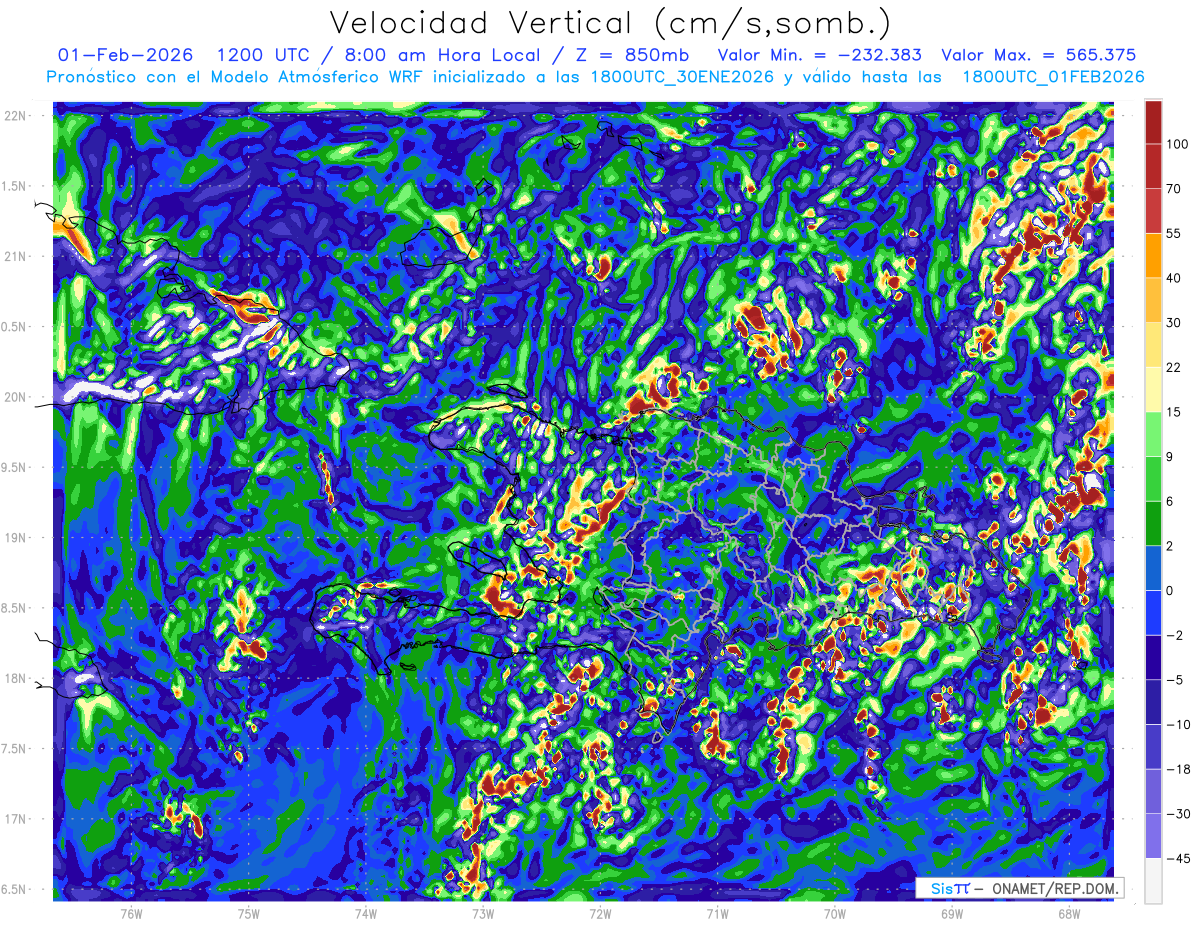Click the "1800UTC_30ENE2026" initialization time

682,77
